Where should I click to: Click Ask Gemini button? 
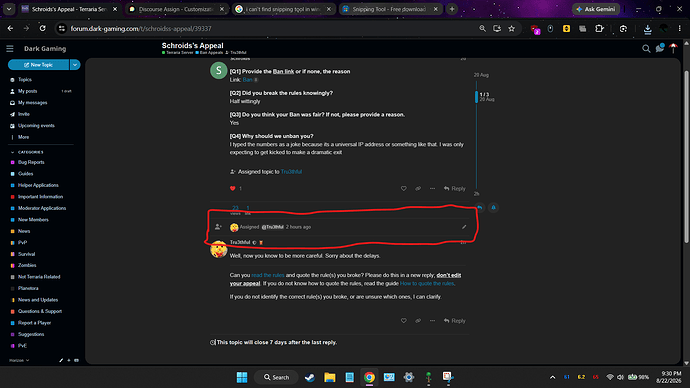click(596, 9)
